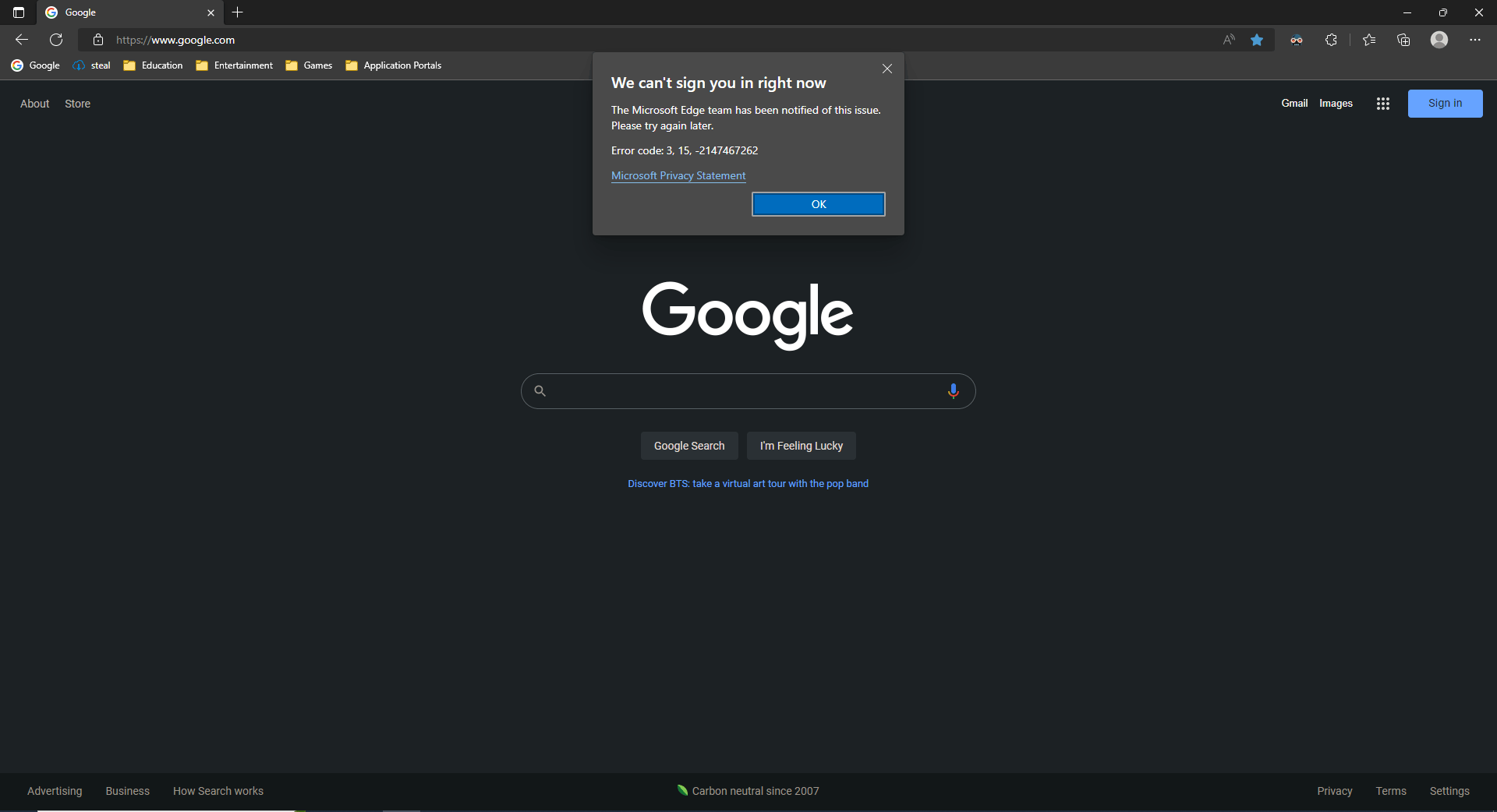Click the InPrivate-style extension icon in toolbar
The image size is (1497, 812).
coord(1297,40)
